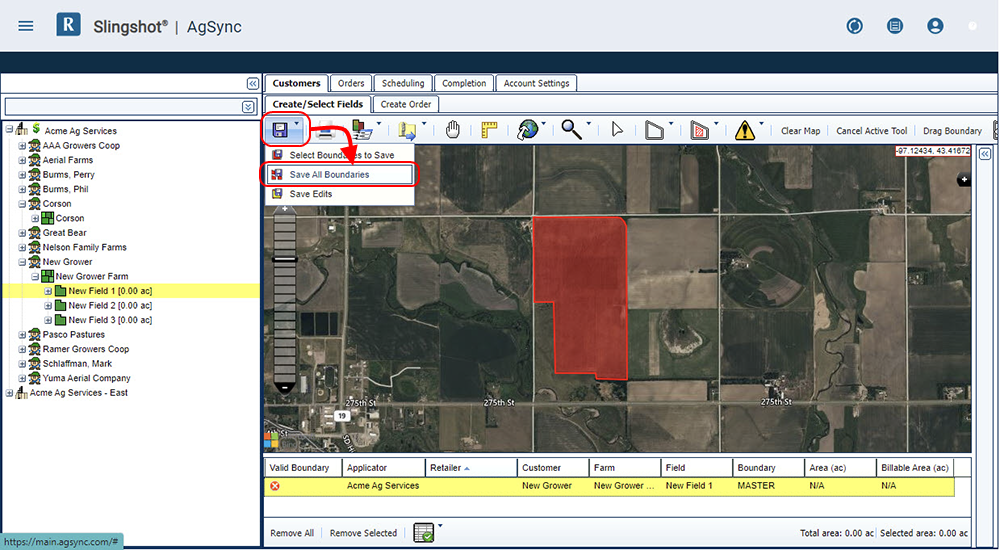Click MASTER cell in boundary row
1000x550 pixels.
[x=756, y=486]
